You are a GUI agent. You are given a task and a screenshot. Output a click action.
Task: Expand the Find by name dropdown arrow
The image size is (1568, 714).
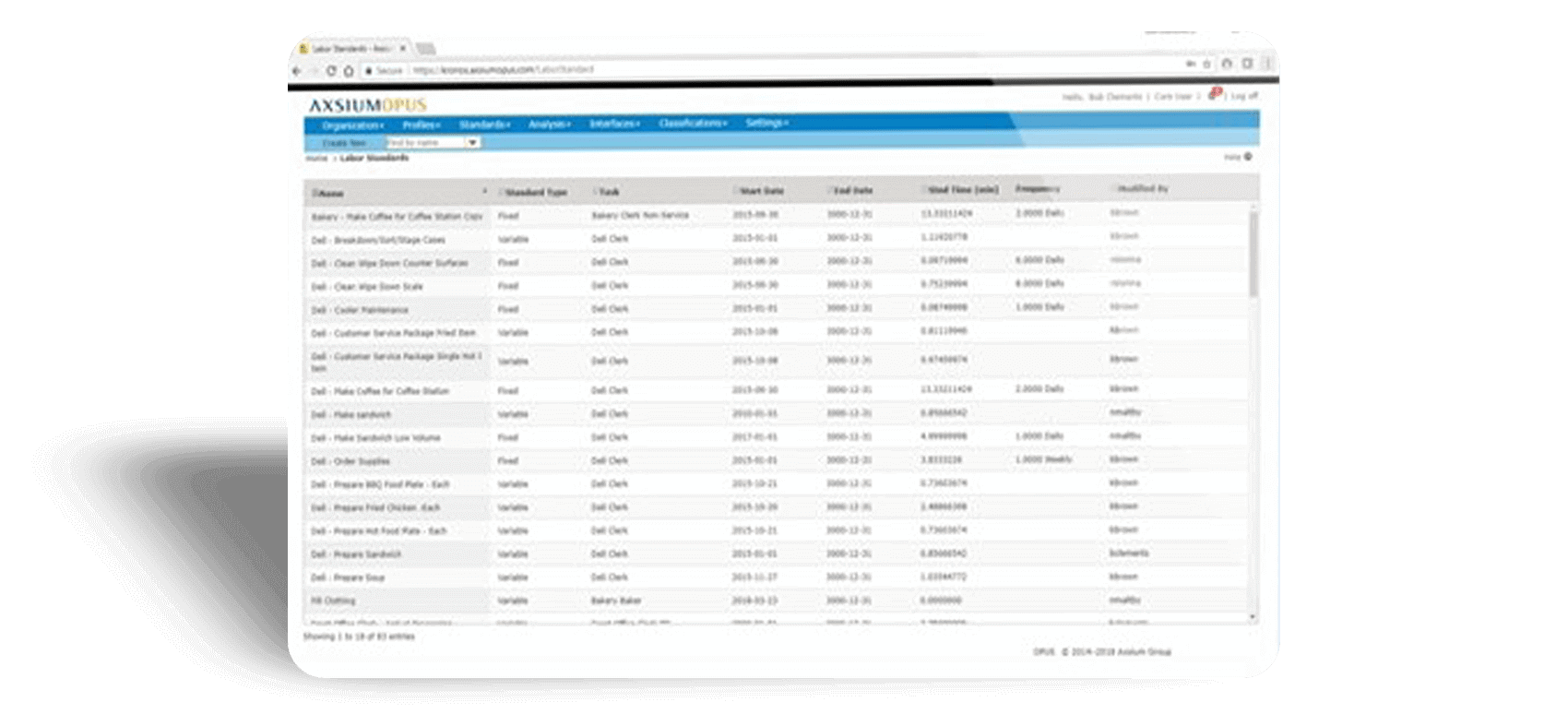point(472,143)
